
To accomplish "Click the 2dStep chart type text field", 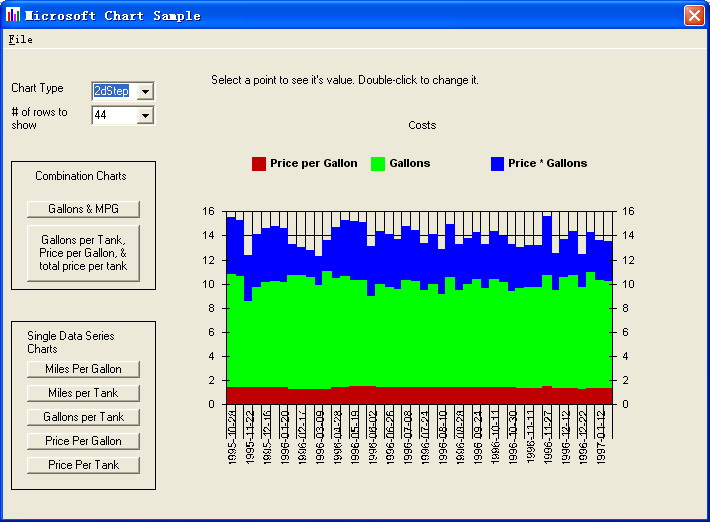I will click(113, 91).
